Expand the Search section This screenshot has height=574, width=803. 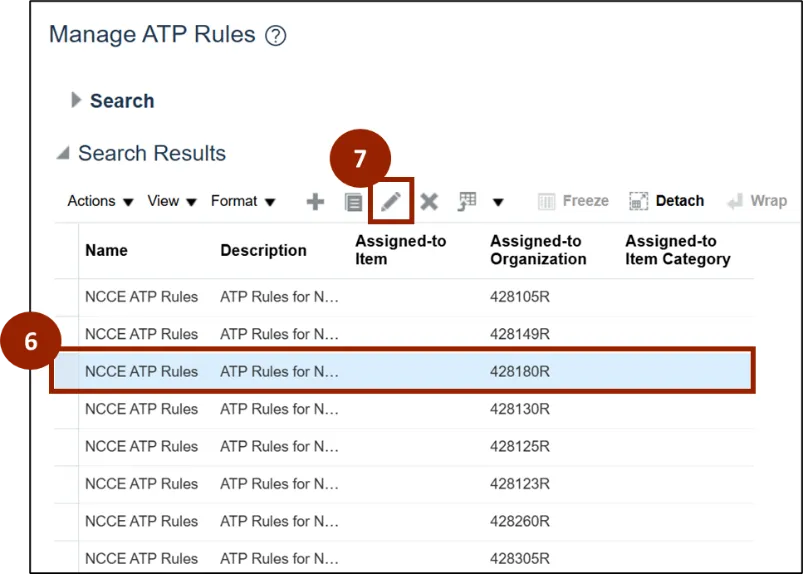[76, 100]
